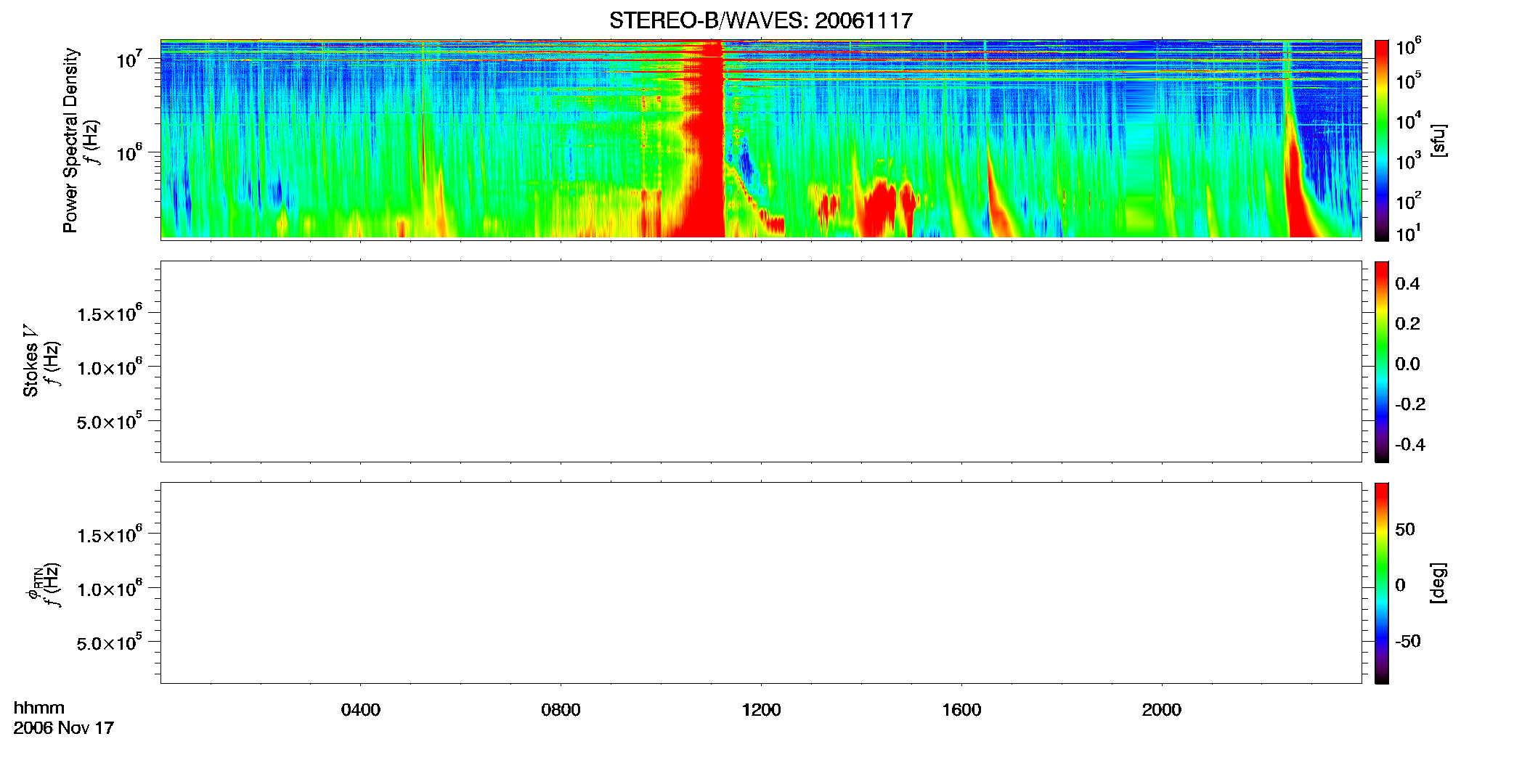Image resolution: width=1522 pixels, height=784 pixels.
Task: Select the 1.0×10^6 tick on φ RTN axis
Action: [x=110, y=589]
